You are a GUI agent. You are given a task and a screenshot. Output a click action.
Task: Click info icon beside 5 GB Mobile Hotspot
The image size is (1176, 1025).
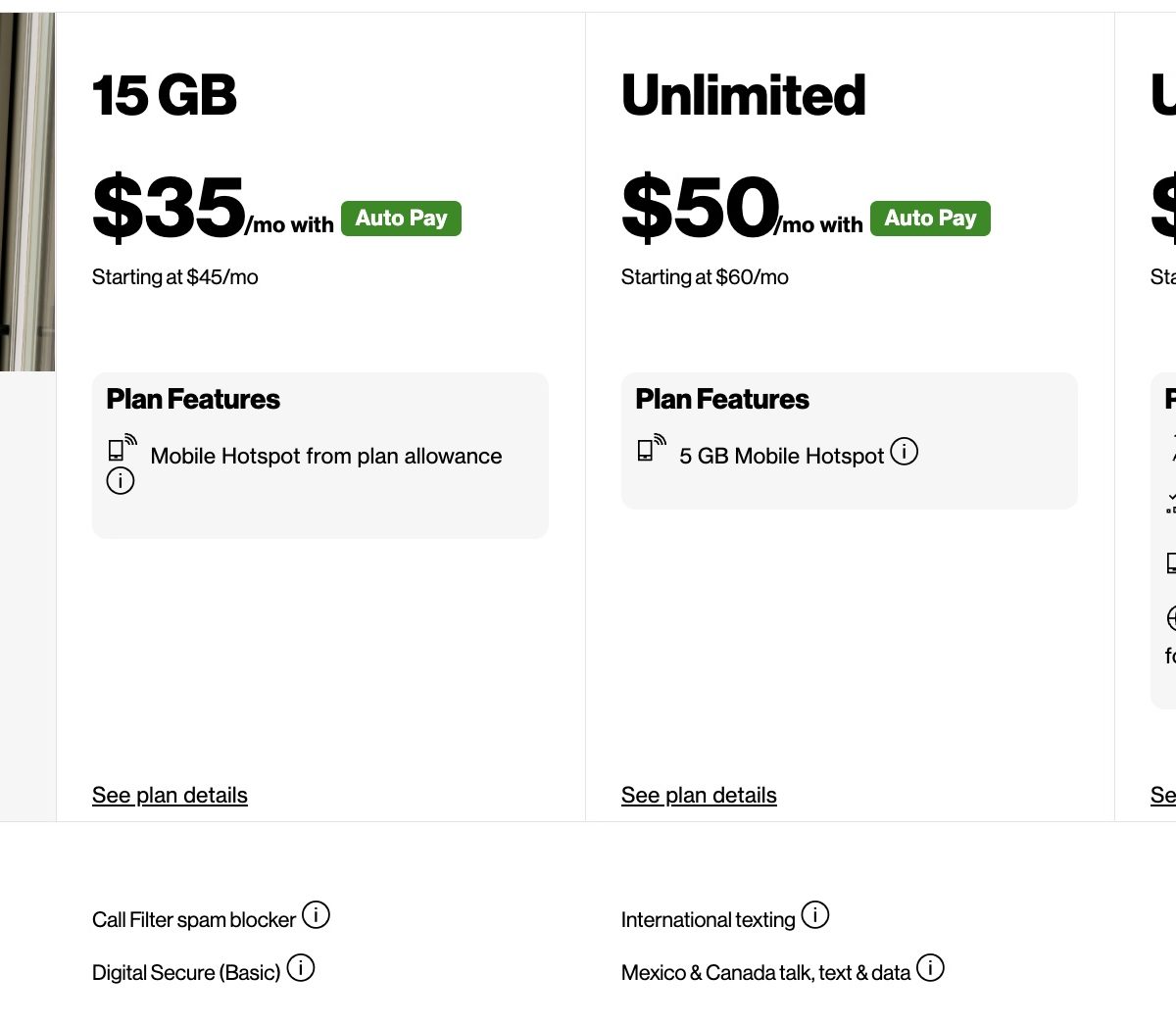[904, 452]
